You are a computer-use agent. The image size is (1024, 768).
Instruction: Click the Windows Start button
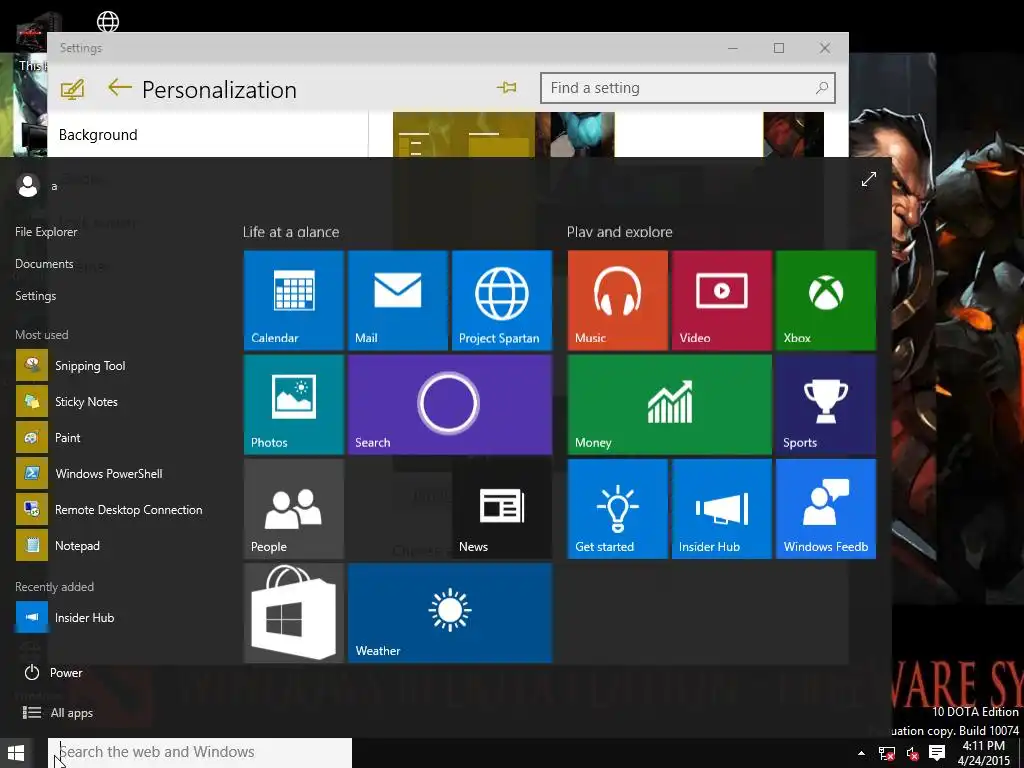(16, 753)
